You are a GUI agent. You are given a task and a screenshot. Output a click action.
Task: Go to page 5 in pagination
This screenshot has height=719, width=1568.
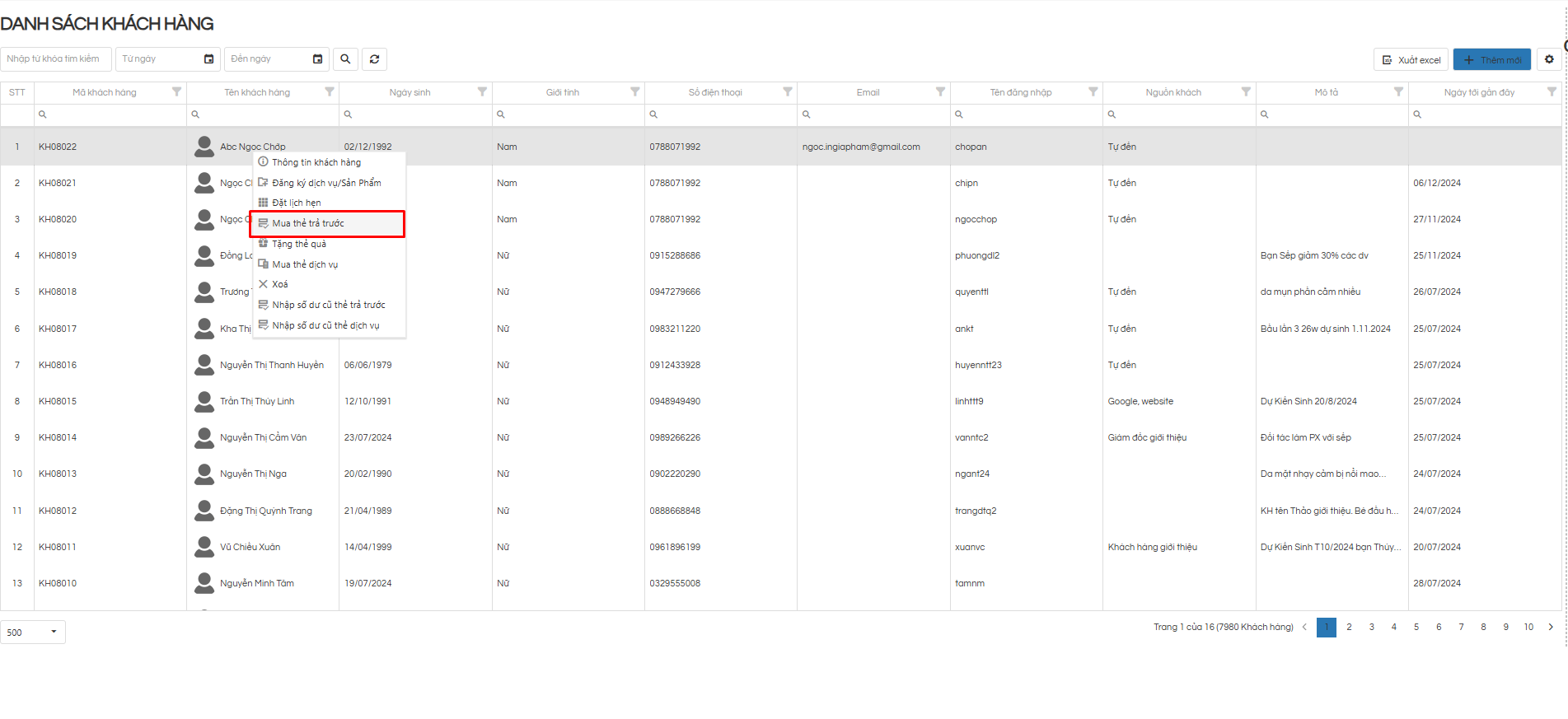coord(1416,628)
